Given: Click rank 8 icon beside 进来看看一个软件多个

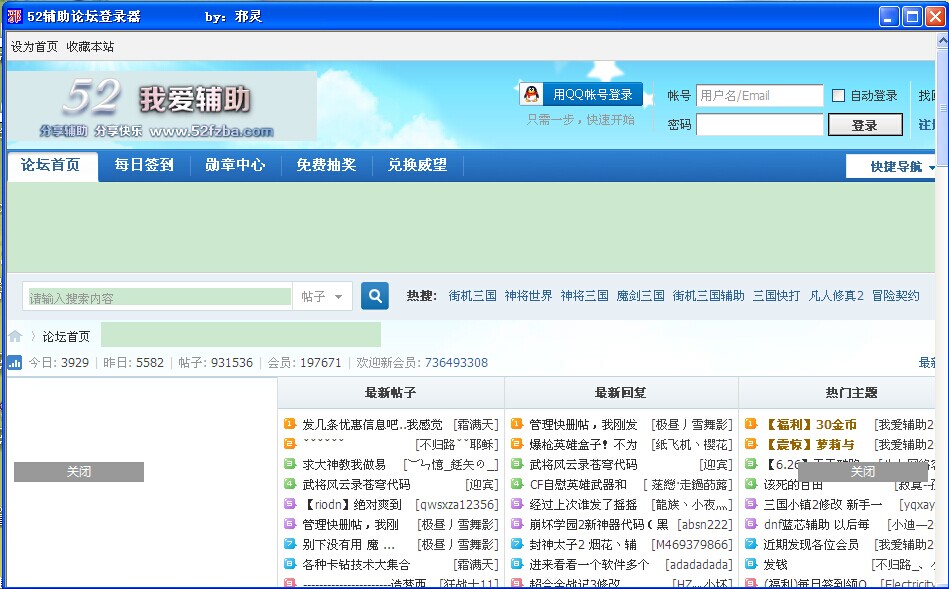Looking at the screenshot, I should click(x=517, y=564).
